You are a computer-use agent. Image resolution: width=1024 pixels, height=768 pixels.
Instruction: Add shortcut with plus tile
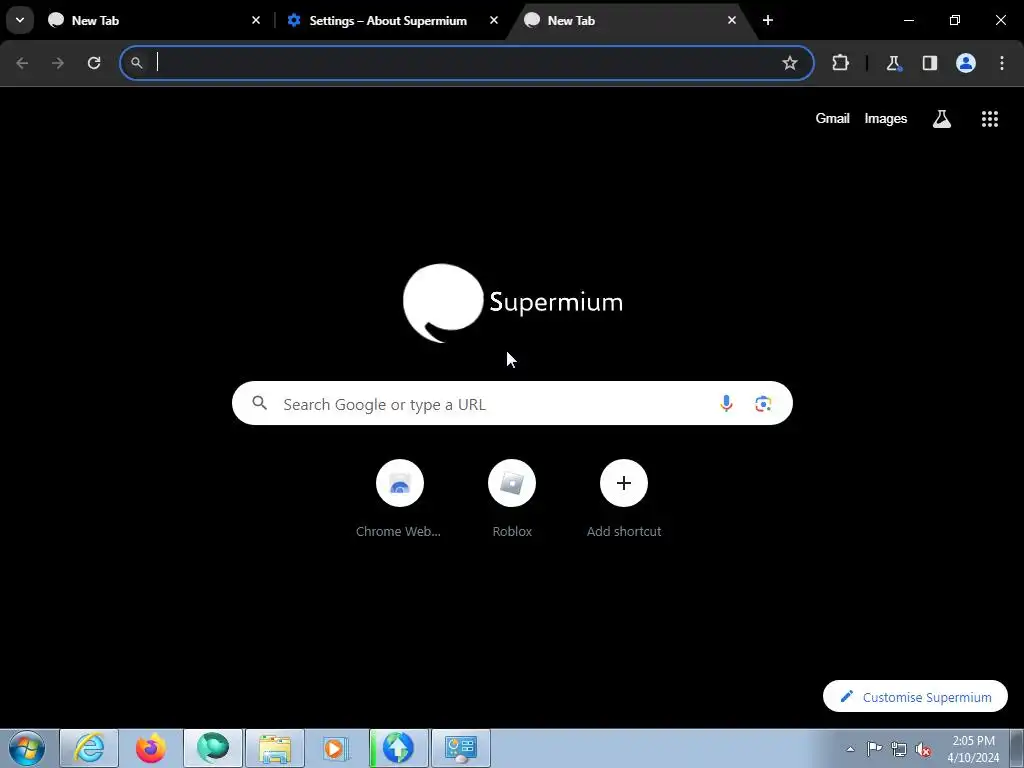coord(624,499)
